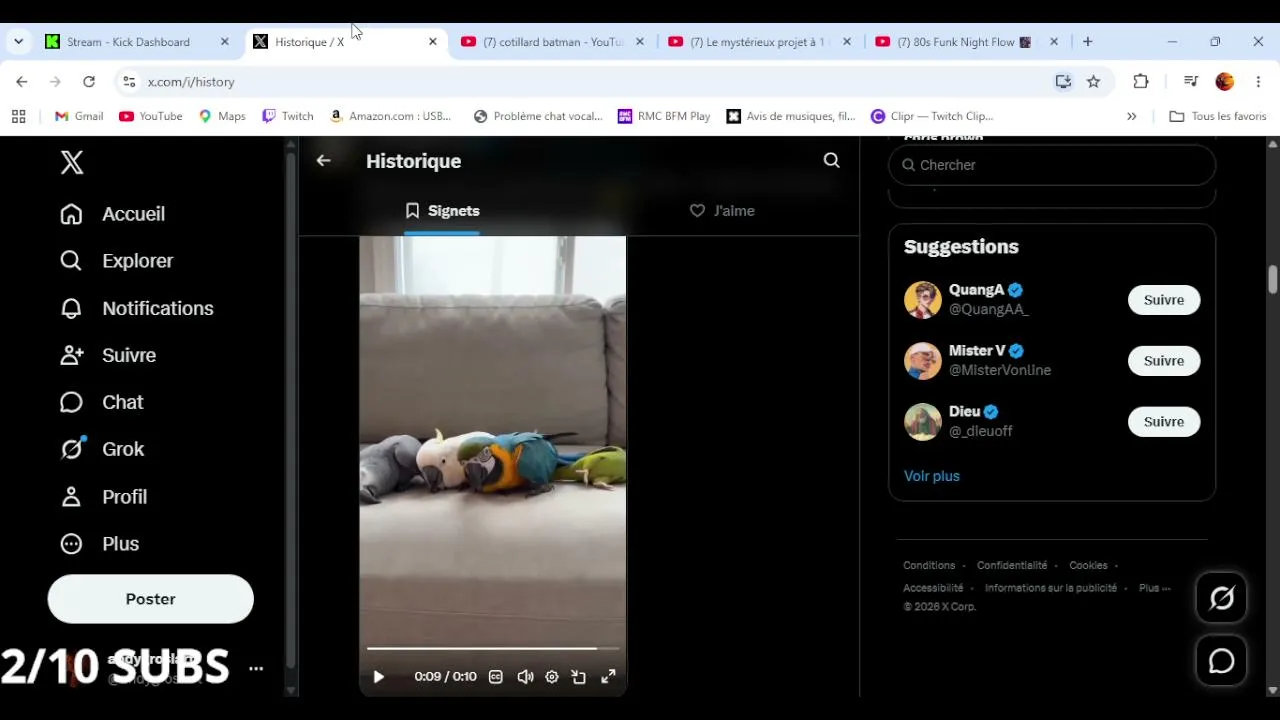Toggle video closed captions
The width and height of the screenshot is (1280, 720).
coord(495,677)
